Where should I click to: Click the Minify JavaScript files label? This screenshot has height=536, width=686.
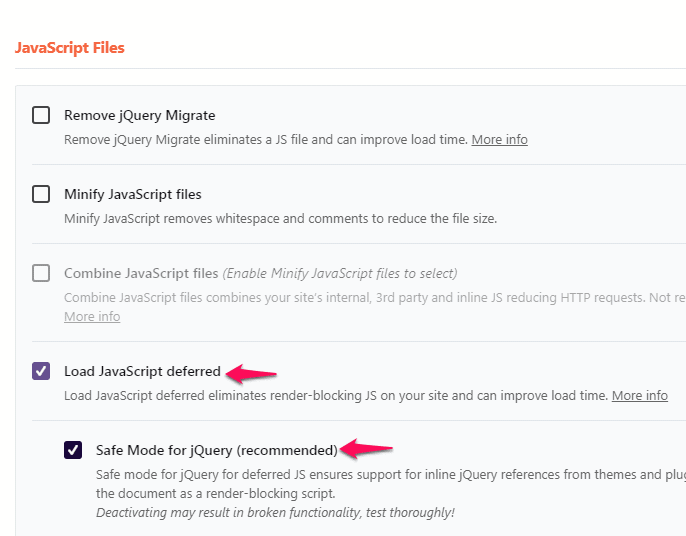coord(133,194)
